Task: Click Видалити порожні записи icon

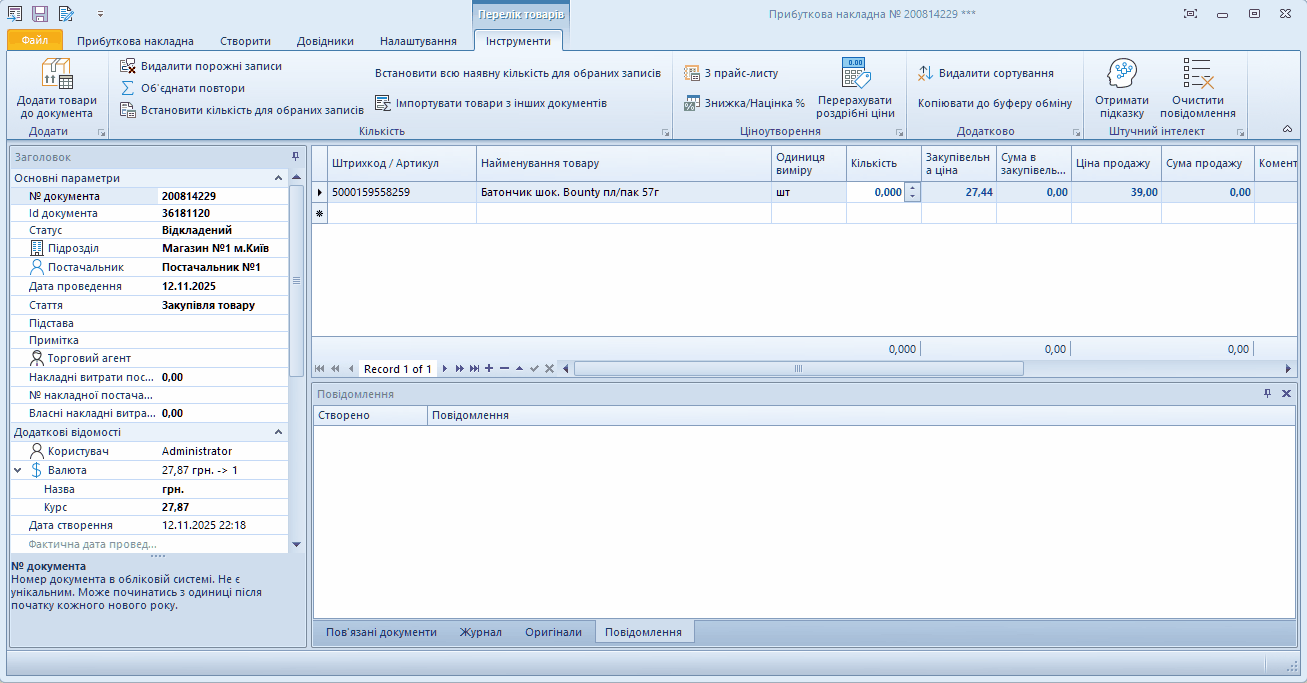Action: click(x=128, y=66)
